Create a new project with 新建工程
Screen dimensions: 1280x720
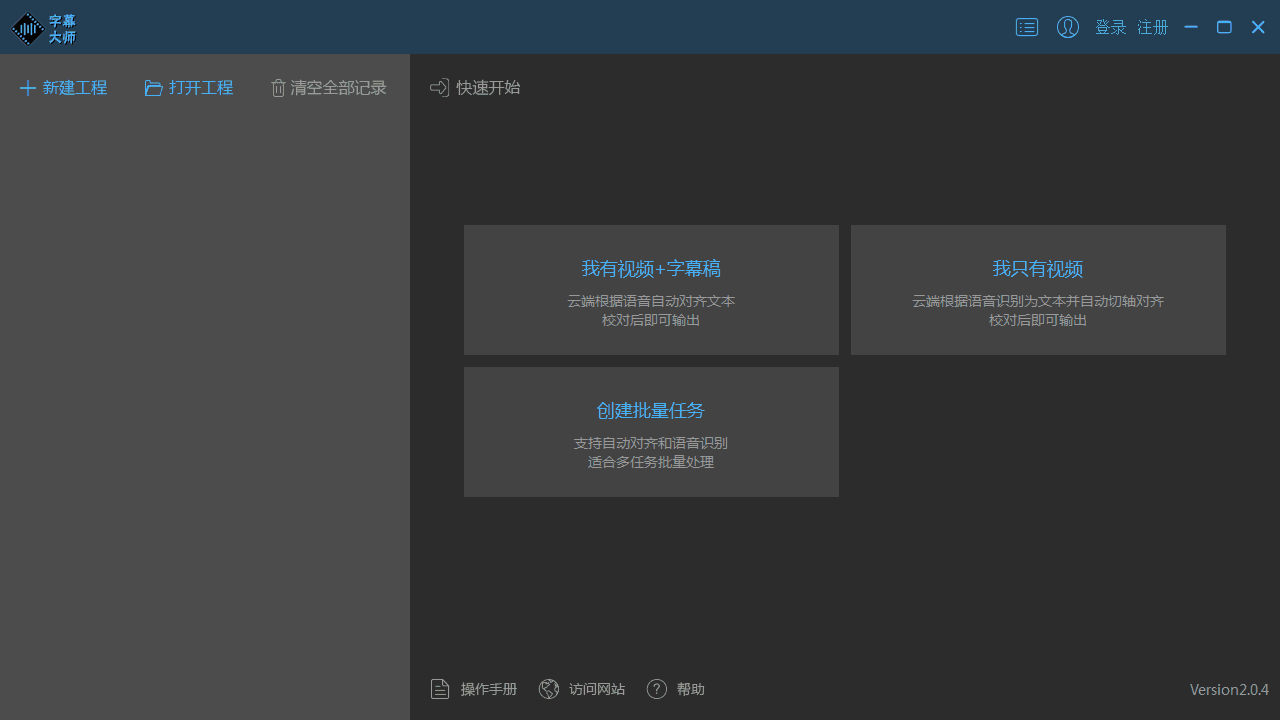click(63, 88)
